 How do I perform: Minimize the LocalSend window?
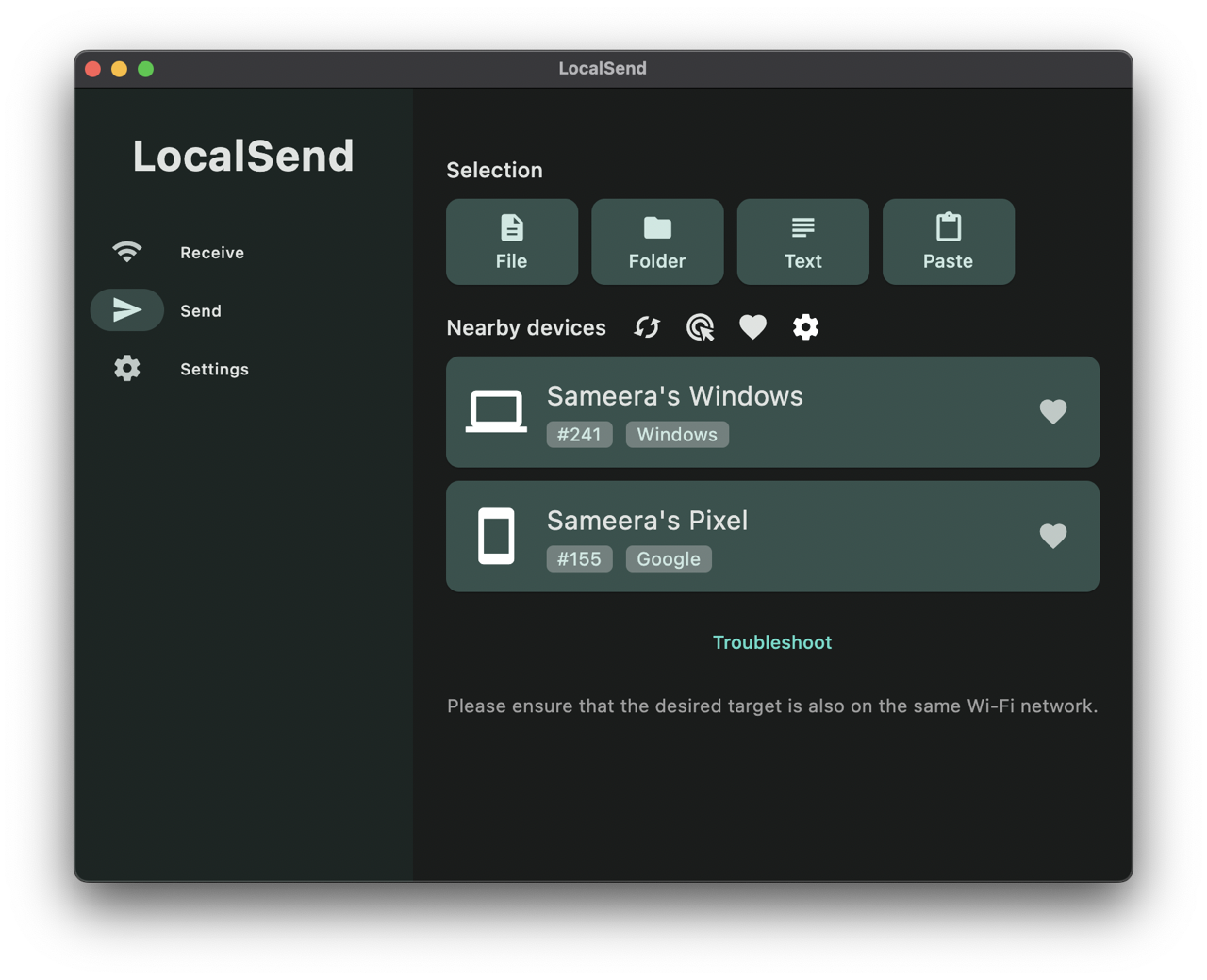(x=119, y=69)
